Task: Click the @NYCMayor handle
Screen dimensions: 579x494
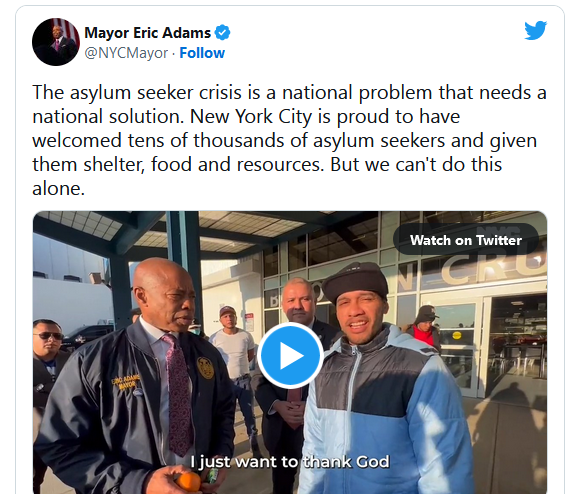Action: 126,53
